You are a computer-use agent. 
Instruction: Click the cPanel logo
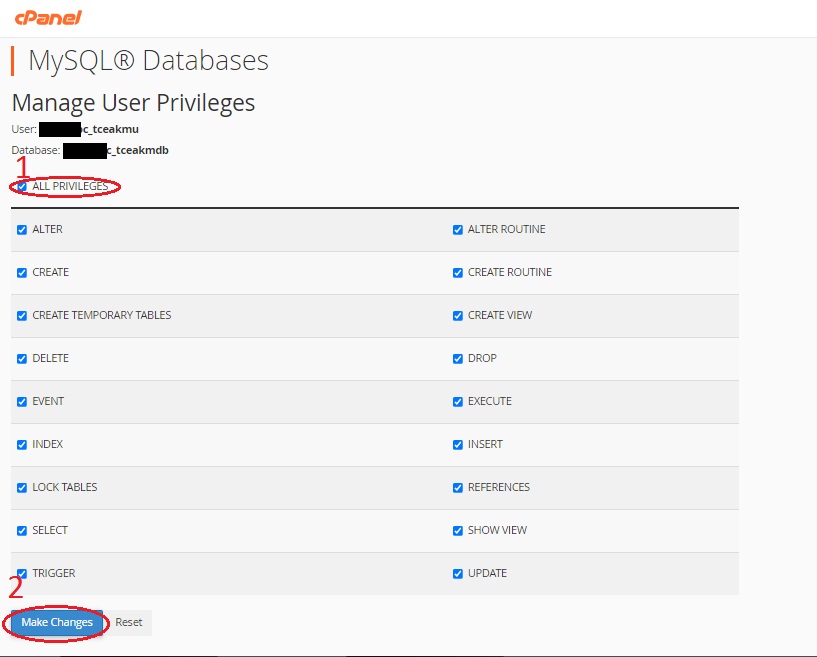pyautogui.click(x=48, y=18)
